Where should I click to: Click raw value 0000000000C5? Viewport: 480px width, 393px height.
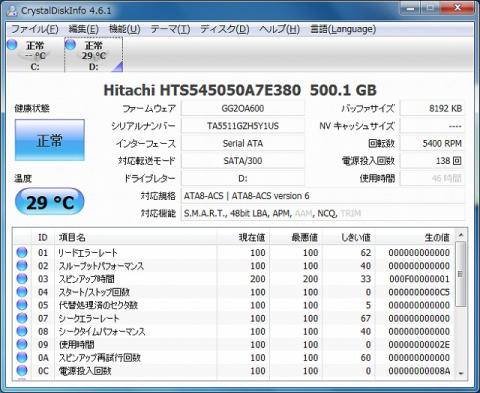[419, 292]
